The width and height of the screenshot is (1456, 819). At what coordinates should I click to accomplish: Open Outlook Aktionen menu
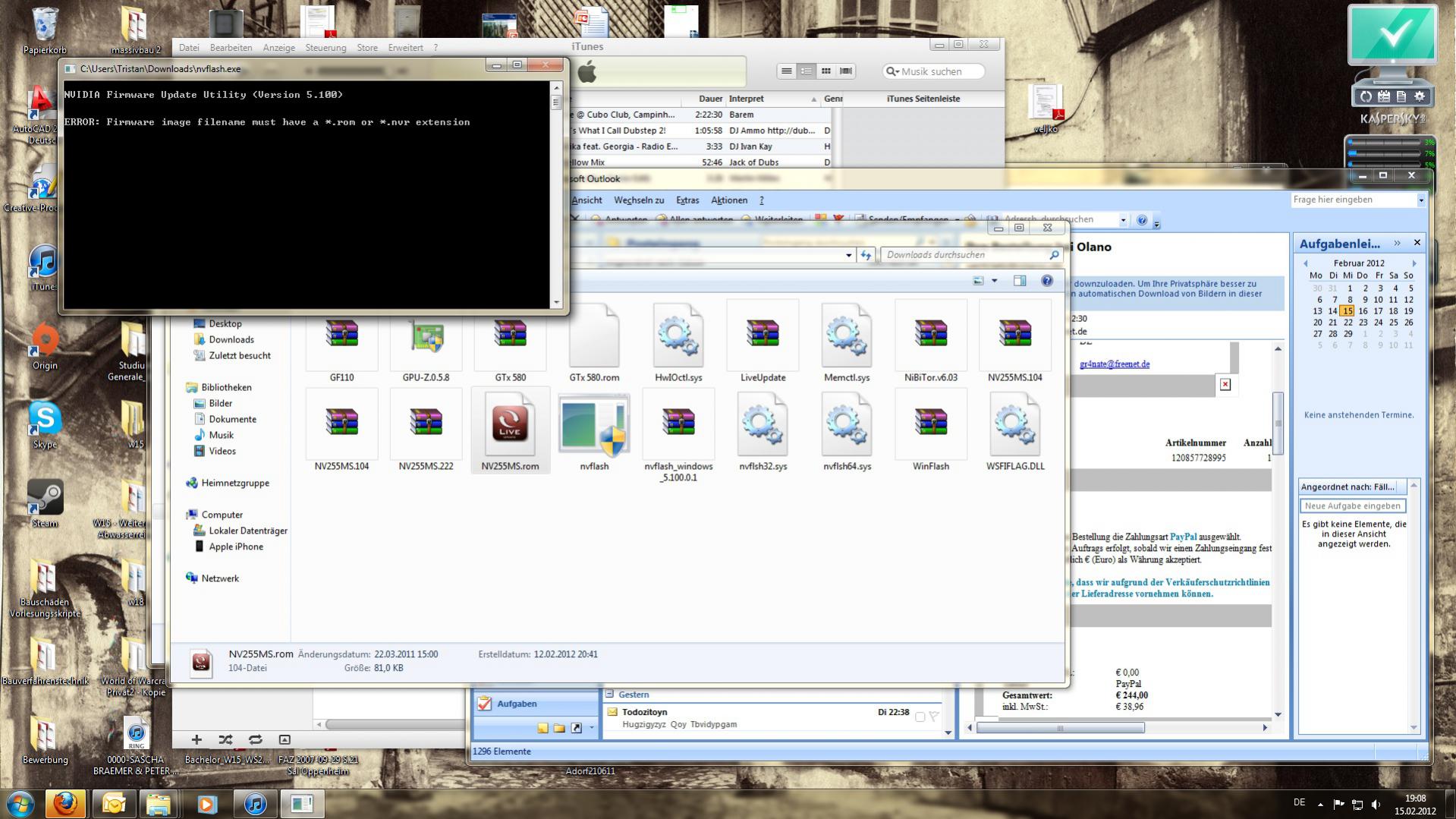pos(729,200)
